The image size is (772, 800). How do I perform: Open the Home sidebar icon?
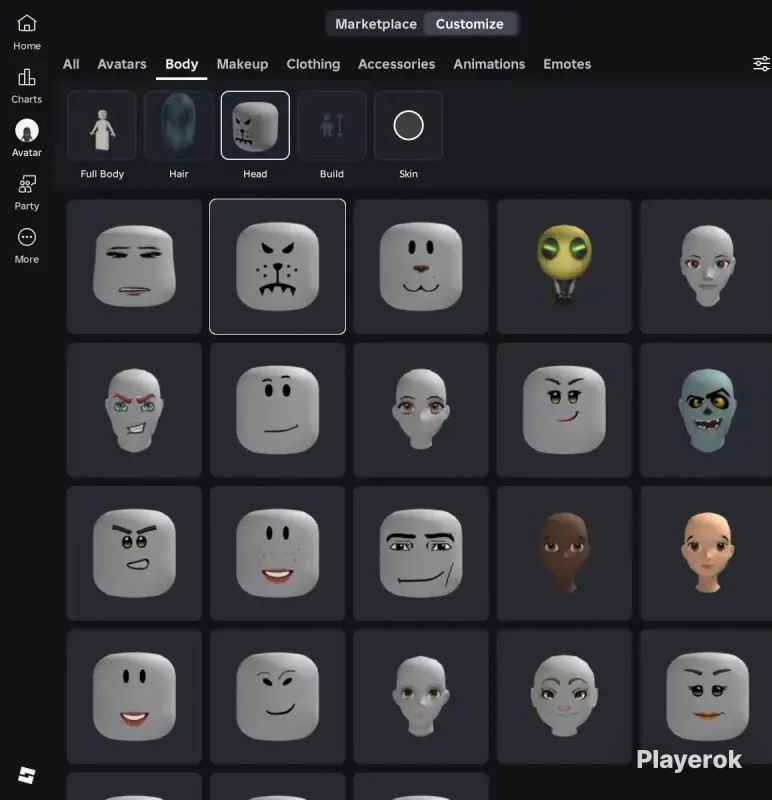coord(27,24)
